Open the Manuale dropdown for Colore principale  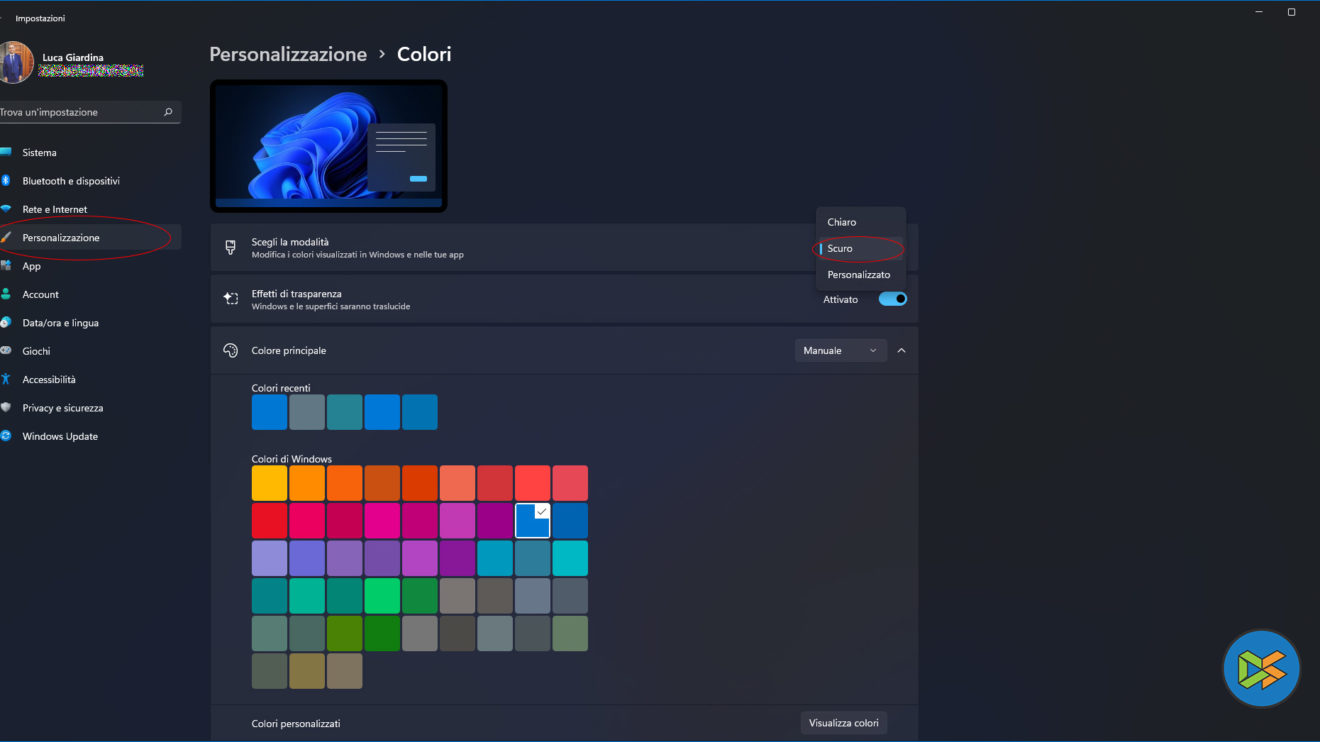[841, 350]
